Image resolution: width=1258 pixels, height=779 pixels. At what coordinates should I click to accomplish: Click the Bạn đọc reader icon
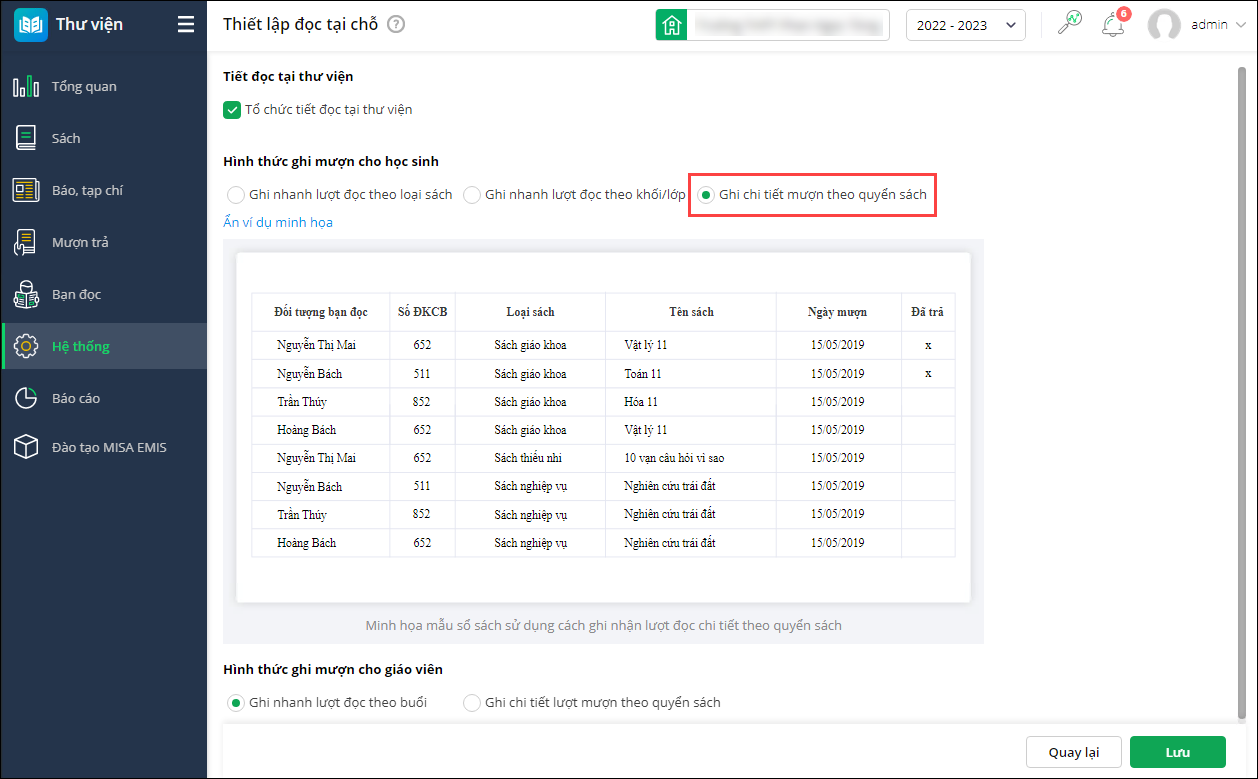point(26,294)
